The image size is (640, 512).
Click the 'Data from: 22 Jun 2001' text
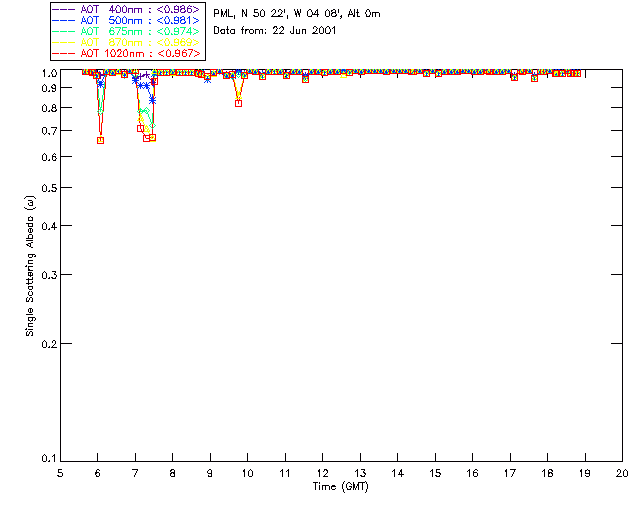pos(275,31)
